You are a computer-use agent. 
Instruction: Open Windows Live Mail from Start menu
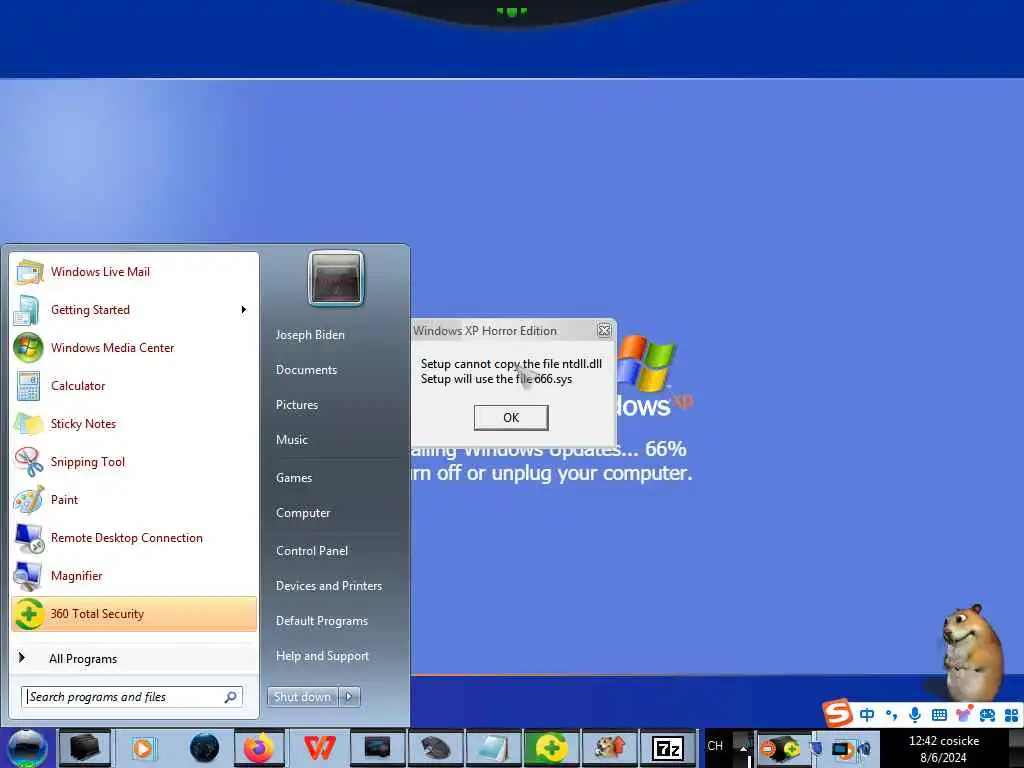pos(134,272)
